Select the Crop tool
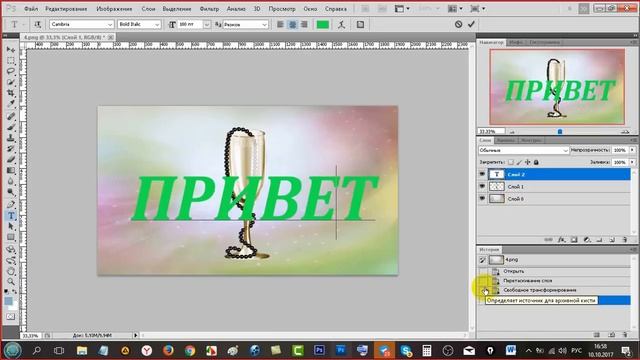640x360 pixels. click(x=11, y=93)
